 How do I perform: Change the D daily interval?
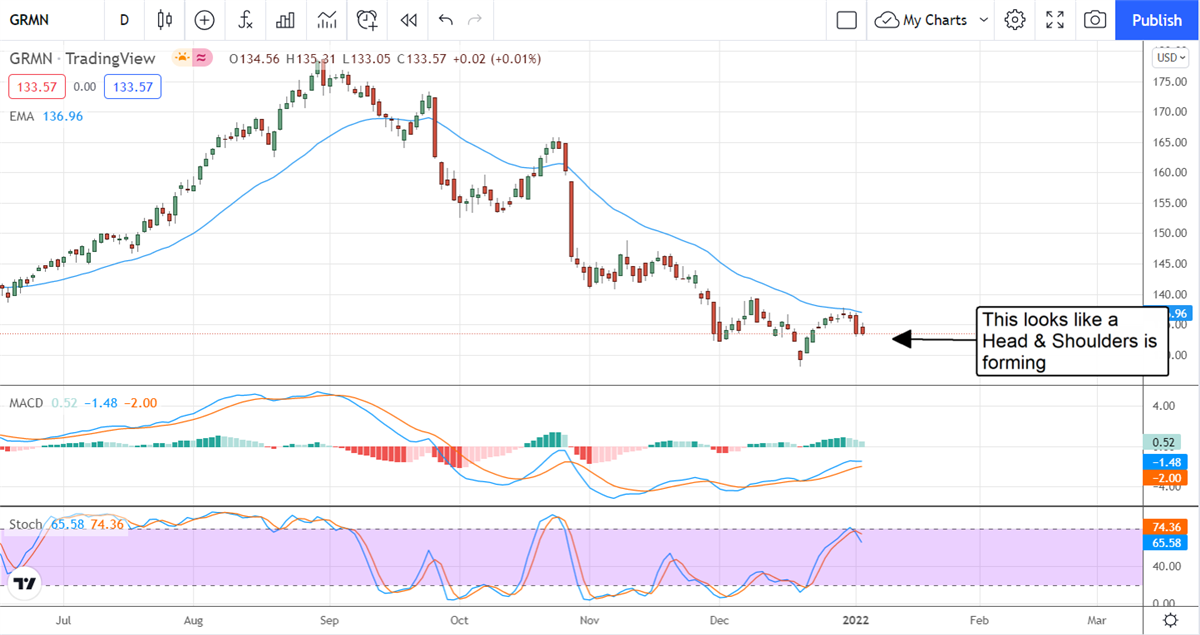point(124,20)
